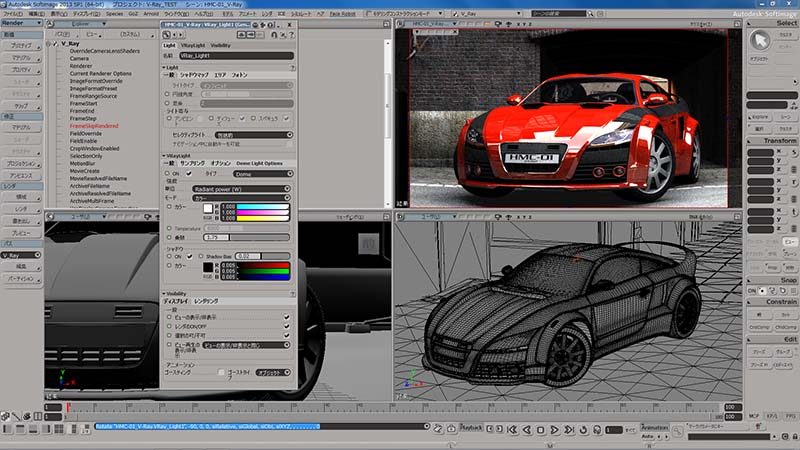Click the help question mark icon in property editor
Viewport: 800px width, 450px height.
coord(291,35)
